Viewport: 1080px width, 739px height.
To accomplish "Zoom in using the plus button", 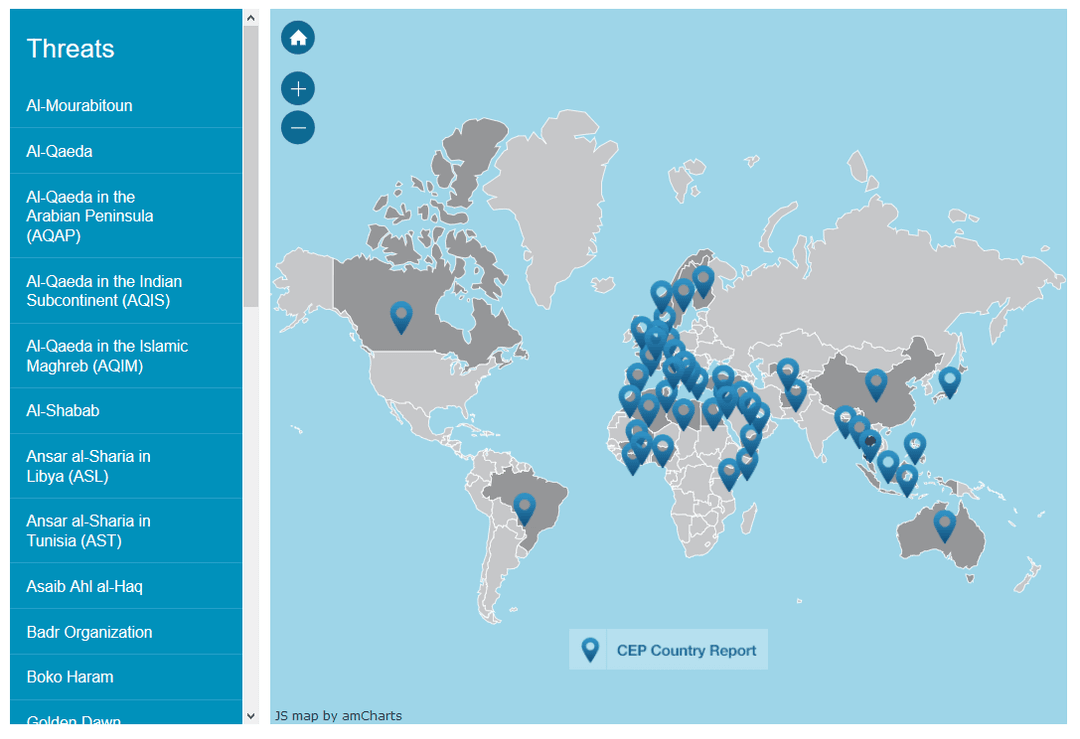I will point(298,88).
